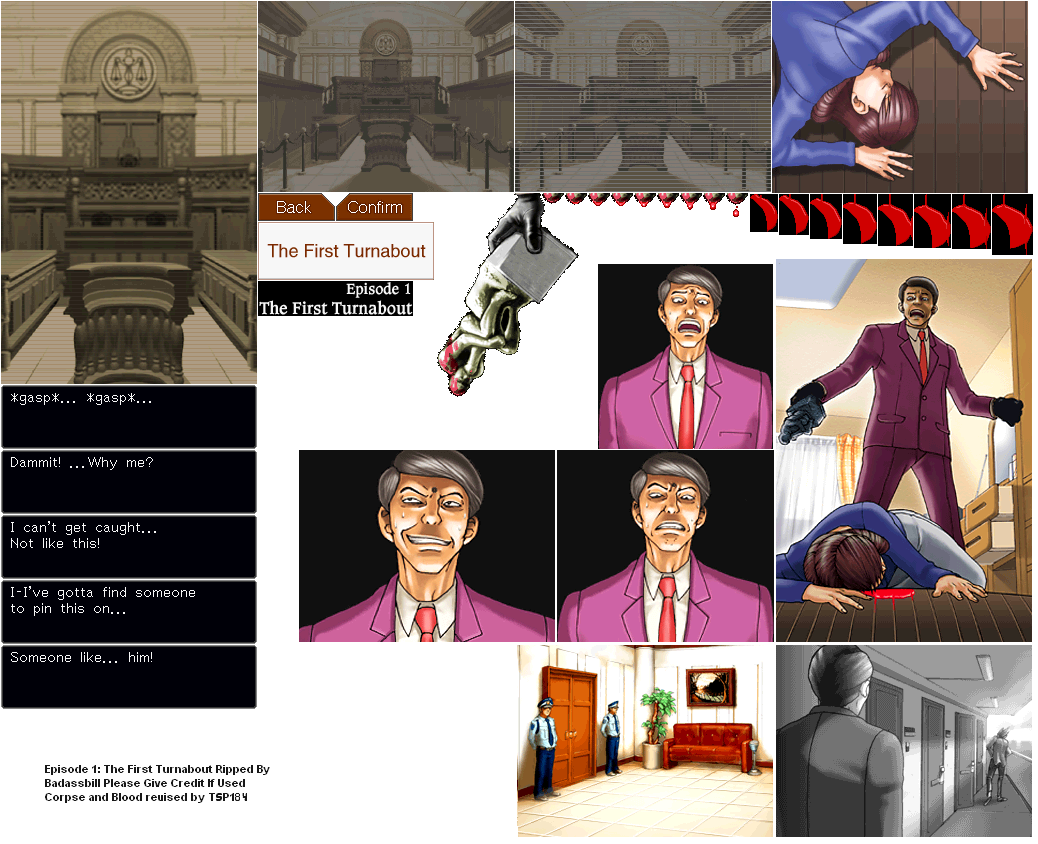Image resolution: width=1038 pixels, height=844 pixels.
Task: Click the black Episode 1 title banner
Action: 336,299
